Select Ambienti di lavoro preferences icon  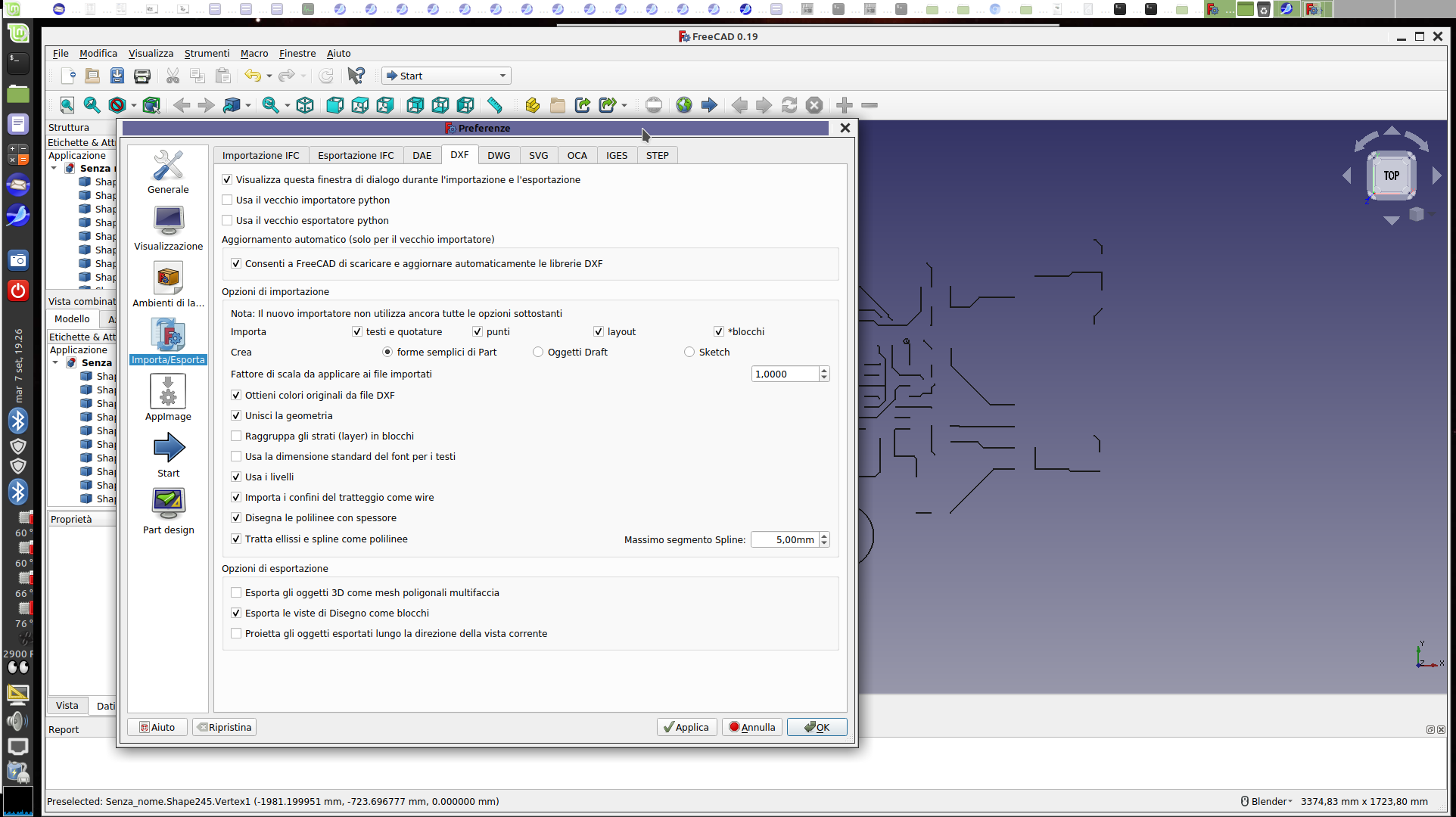168,285
